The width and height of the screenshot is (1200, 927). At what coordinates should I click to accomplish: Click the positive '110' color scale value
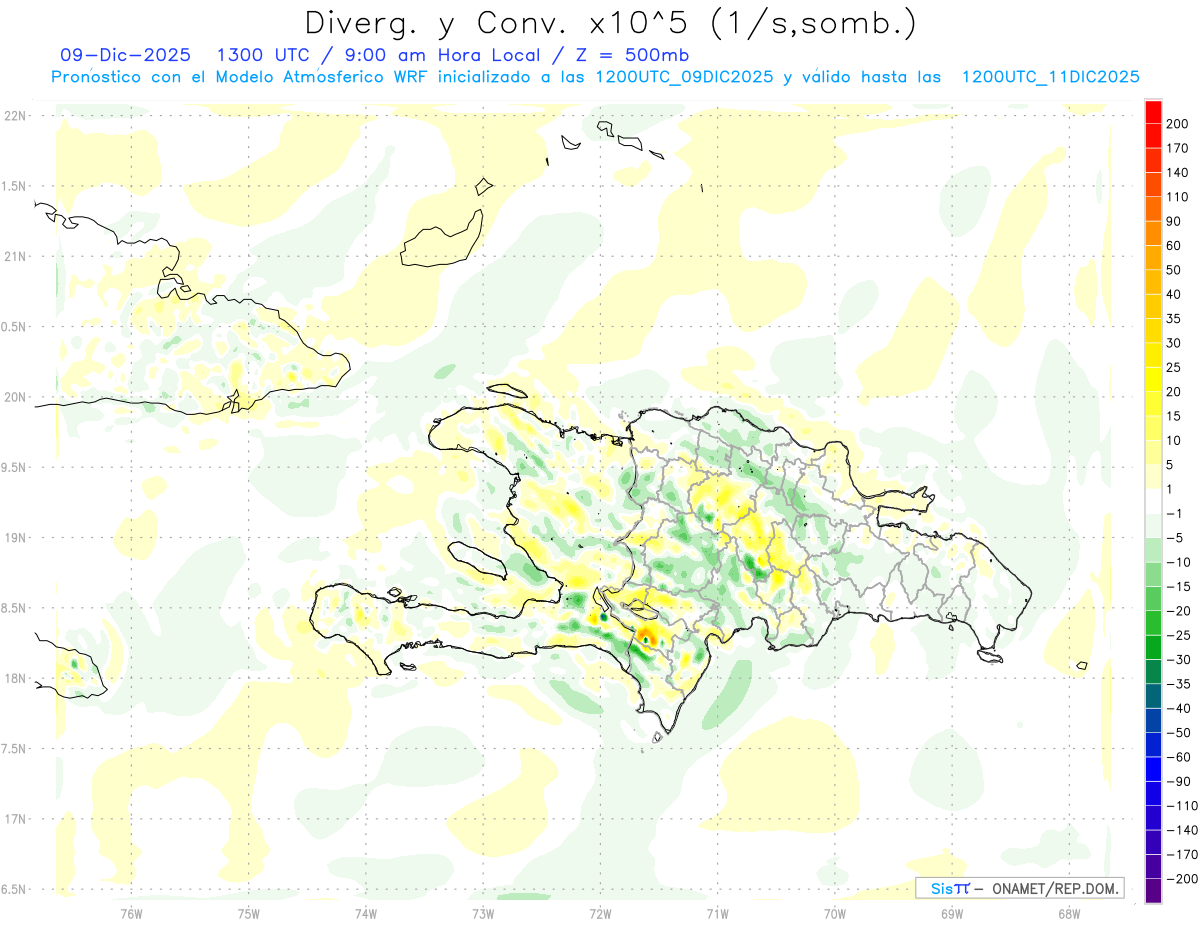click(x=1177, y=197)
